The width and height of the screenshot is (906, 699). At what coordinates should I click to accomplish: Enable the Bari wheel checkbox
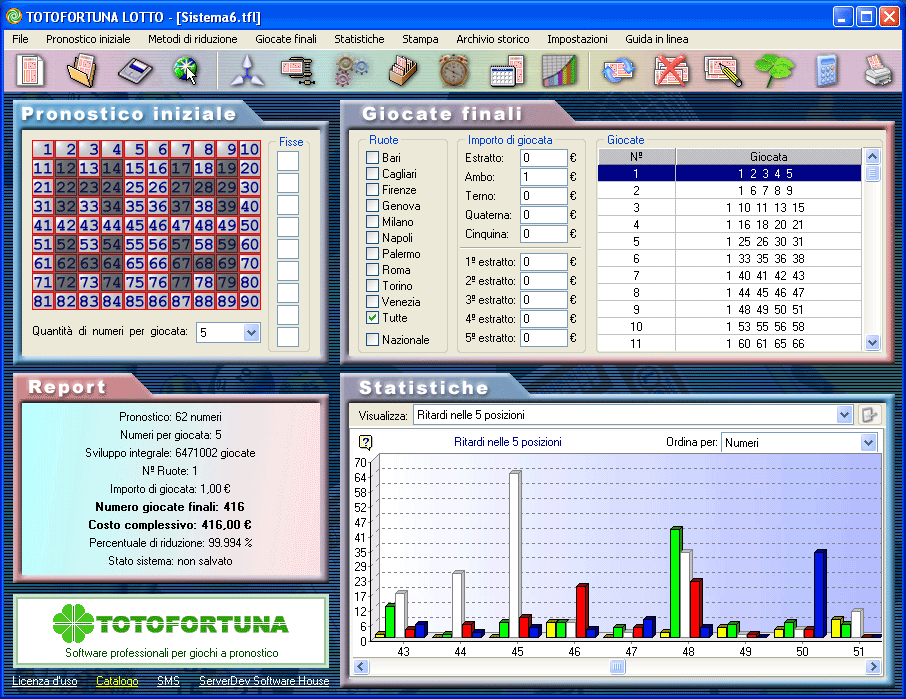373,158
